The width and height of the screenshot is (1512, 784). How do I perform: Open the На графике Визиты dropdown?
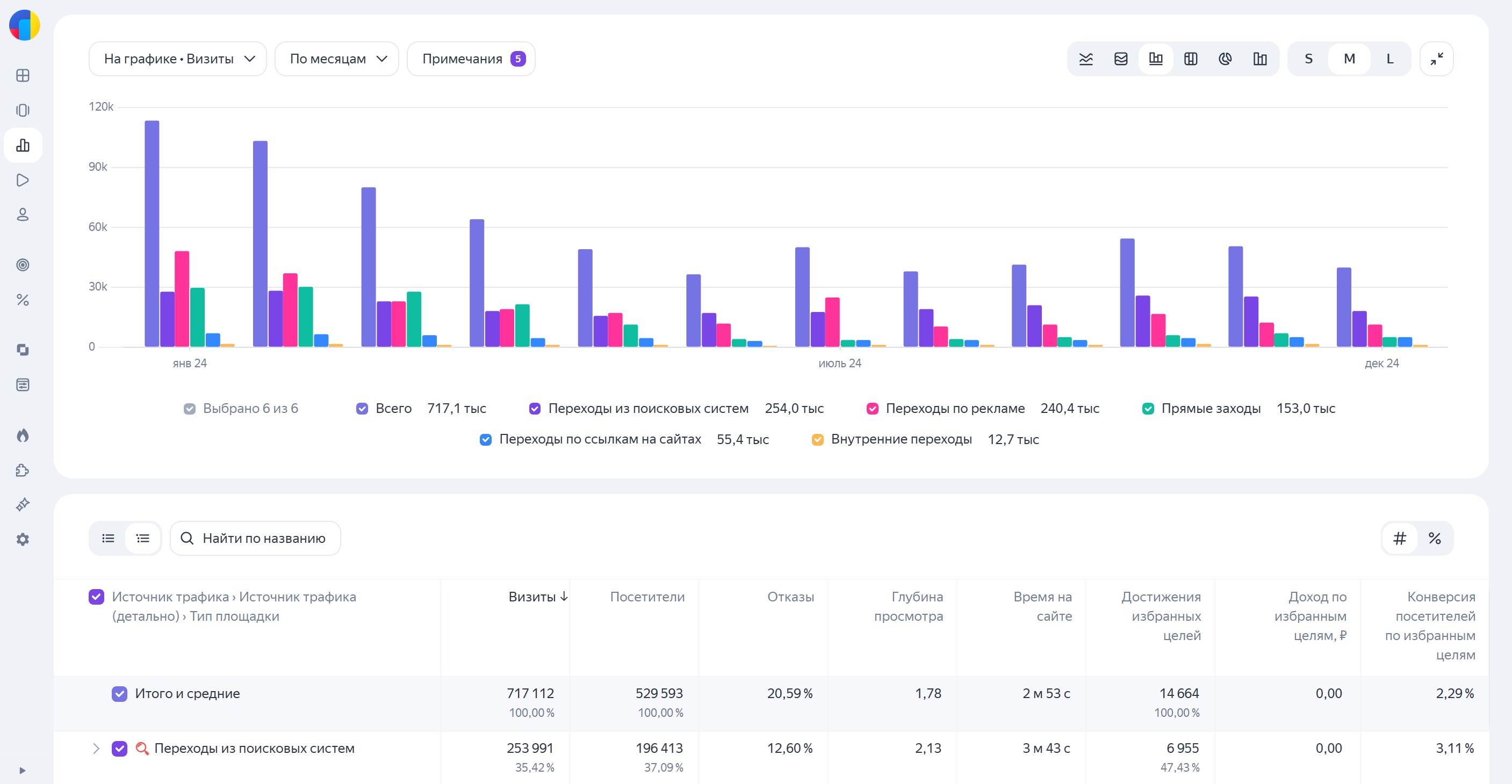[x=178, y=59]
